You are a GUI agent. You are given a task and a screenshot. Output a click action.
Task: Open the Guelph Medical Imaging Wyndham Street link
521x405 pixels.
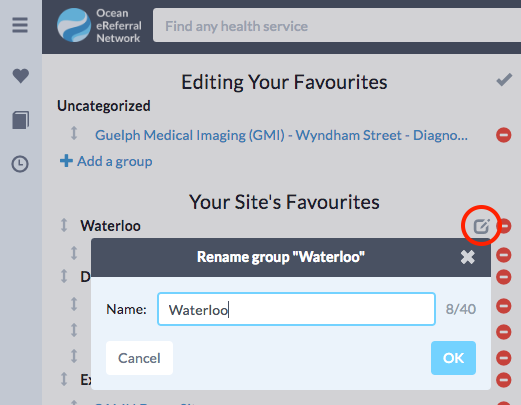click(x=281, y=135)
